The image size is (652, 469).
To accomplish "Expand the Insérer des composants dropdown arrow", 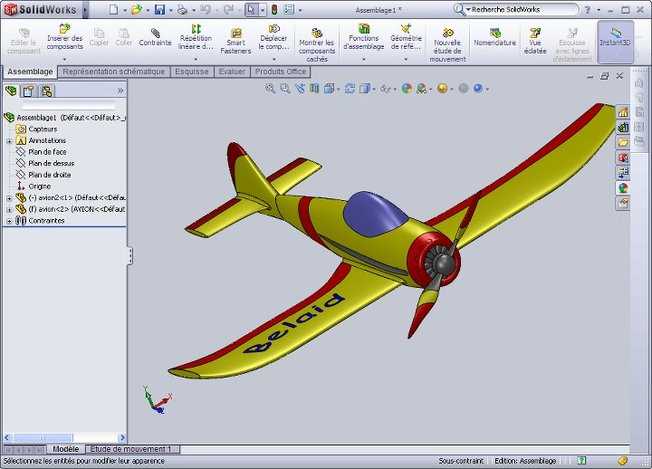I will 65,59.
